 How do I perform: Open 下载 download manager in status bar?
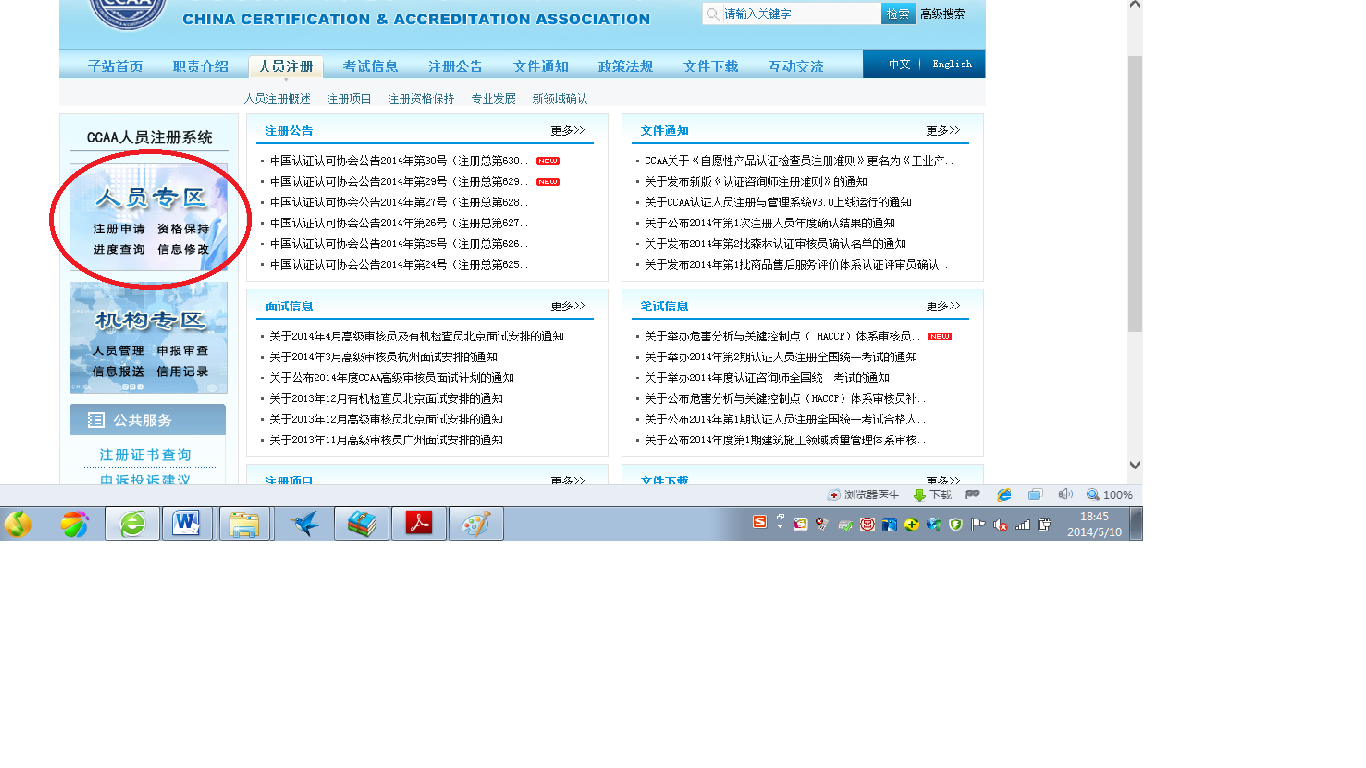coord(932,495)
